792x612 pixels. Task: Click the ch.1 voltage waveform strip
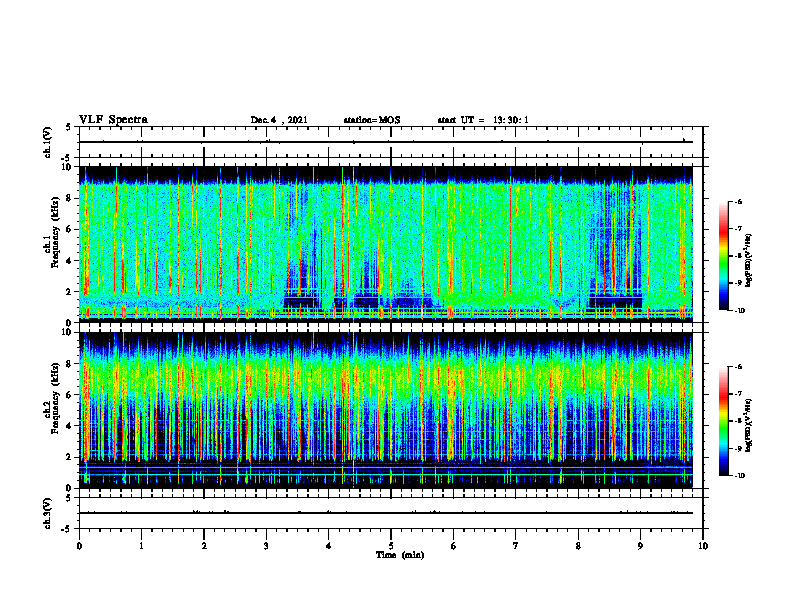point(391,142)
